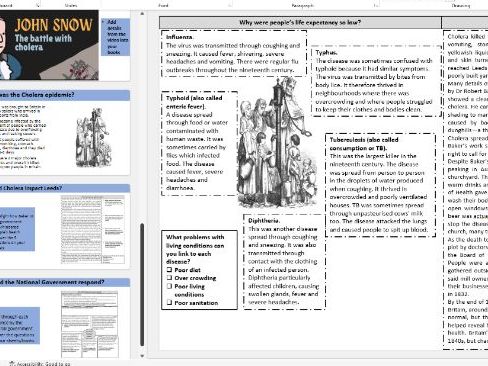Open the Clipboard group dialog launcher
The width and height of the screenshot is (488, 366).
38,5
